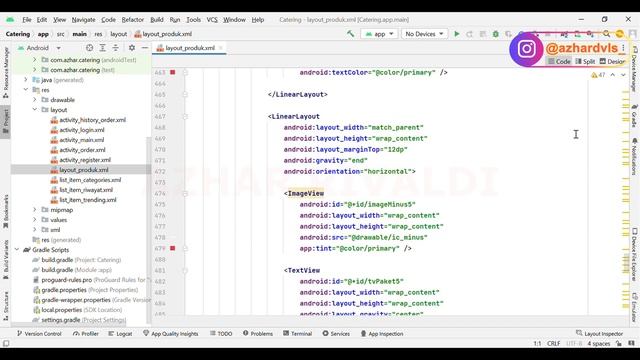Screen dimensions: 640x360
Task: Open Version Control tool window
Action: tap(39, 333)
